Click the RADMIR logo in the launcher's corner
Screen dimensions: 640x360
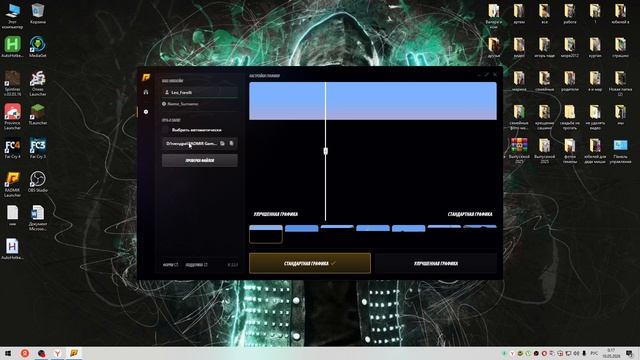[146, 77]
